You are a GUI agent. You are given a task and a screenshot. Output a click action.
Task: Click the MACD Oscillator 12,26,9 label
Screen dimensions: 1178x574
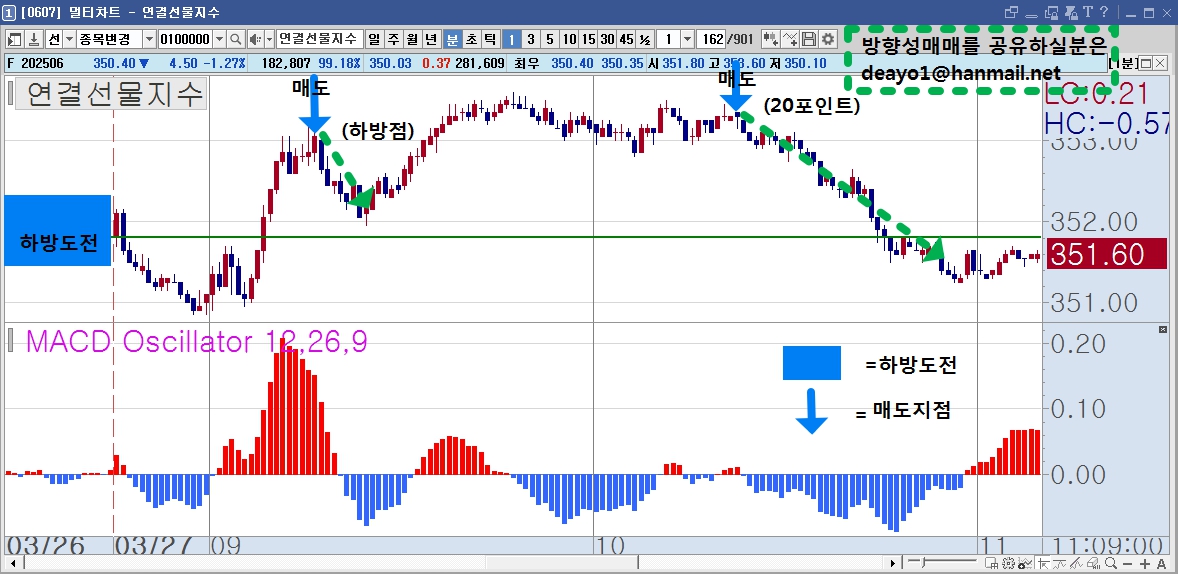(x=196, y=342)
